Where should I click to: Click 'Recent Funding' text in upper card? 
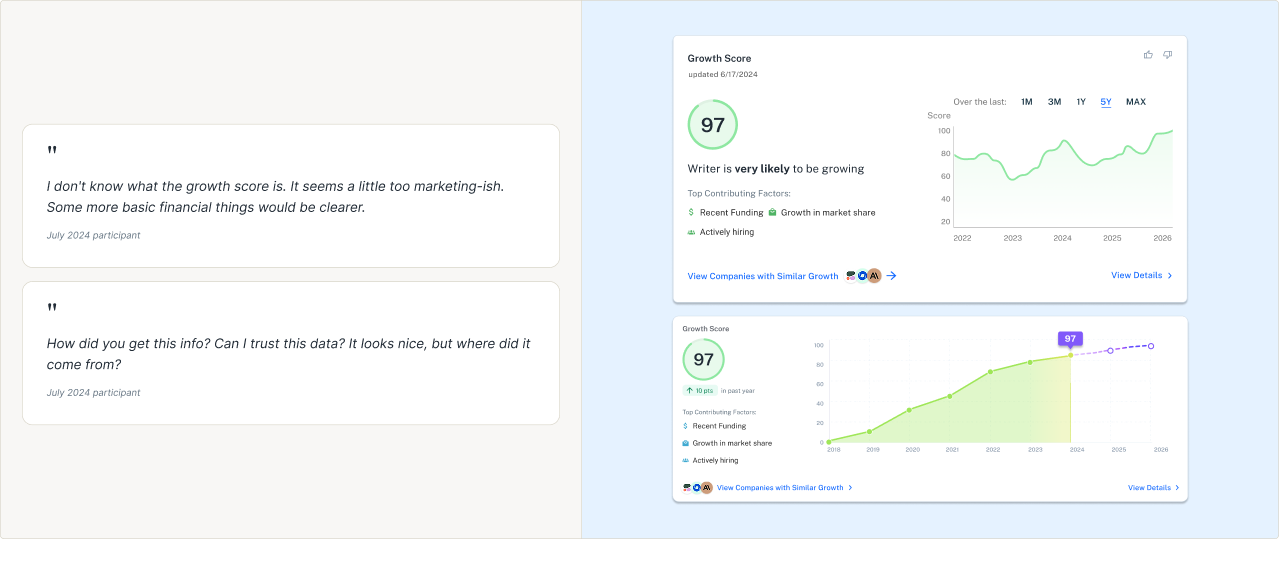[731, 212]
